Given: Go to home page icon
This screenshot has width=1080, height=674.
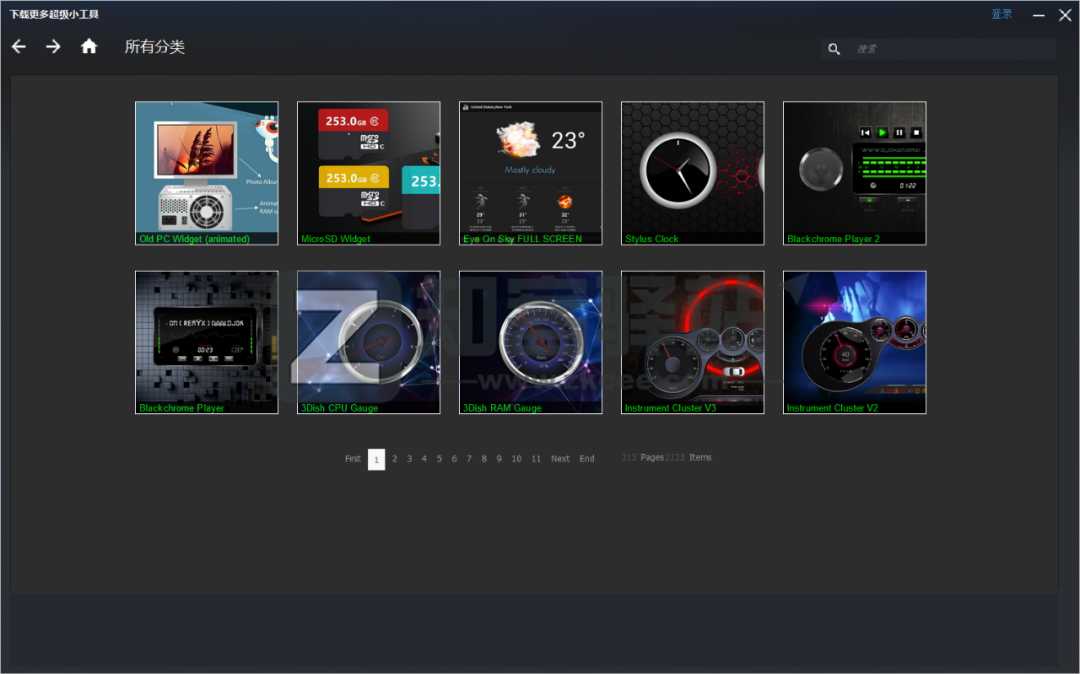Looking at the screenshot, I should [x=89, y=47].
